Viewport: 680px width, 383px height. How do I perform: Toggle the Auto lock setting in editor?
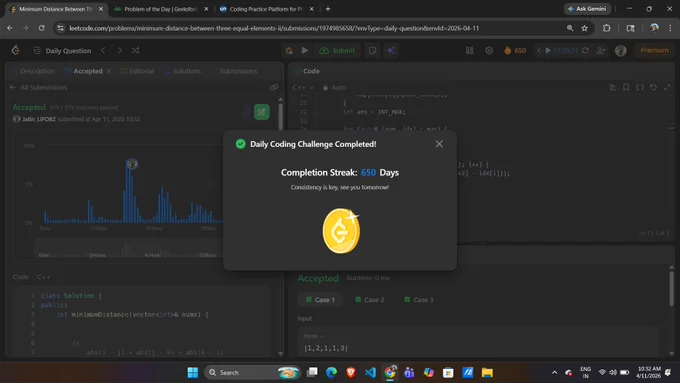click(x=334, y=87)
